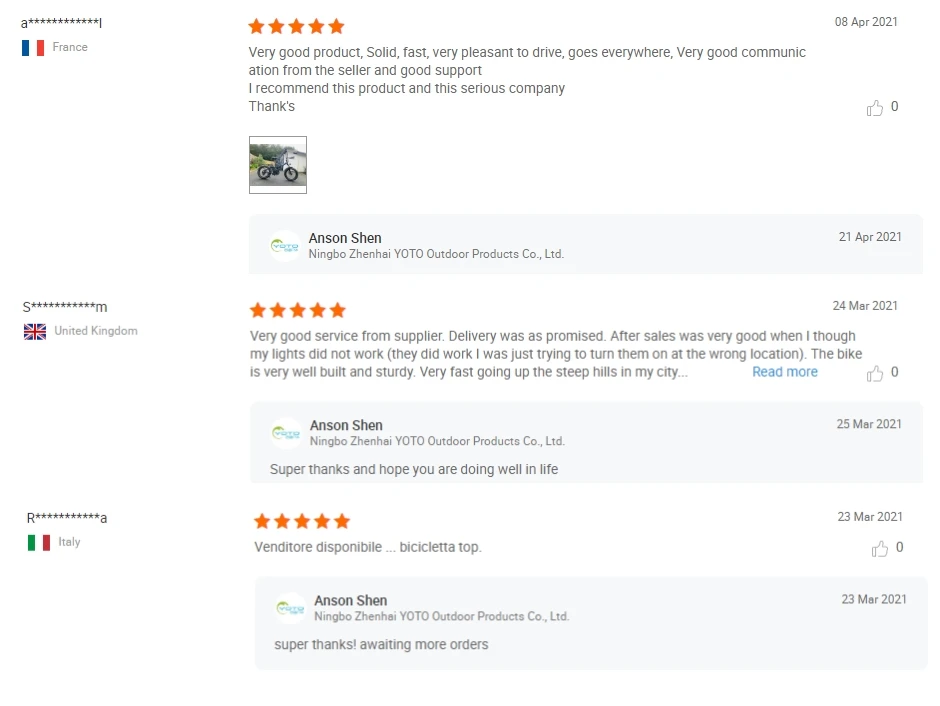This screenshot has width=940, height=706.
Task: Click the five-star rating on France review
Action: 296,26
